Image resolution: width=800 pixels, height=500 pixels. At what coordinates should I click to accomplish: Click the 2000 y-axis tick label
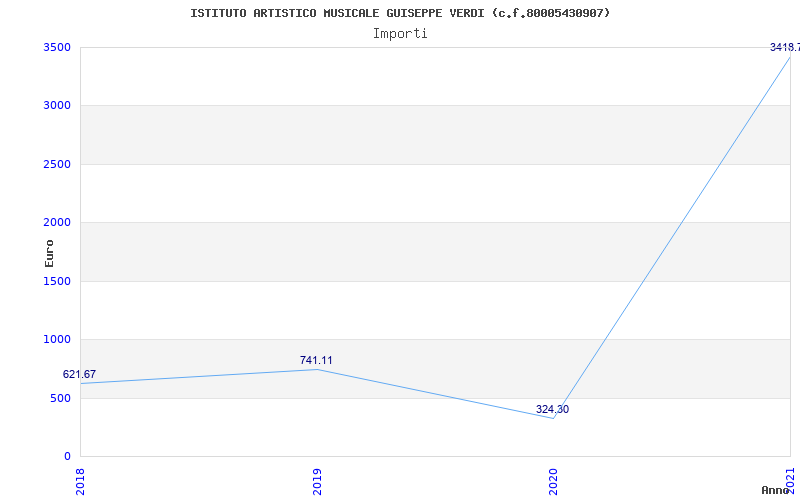(57, 222)
